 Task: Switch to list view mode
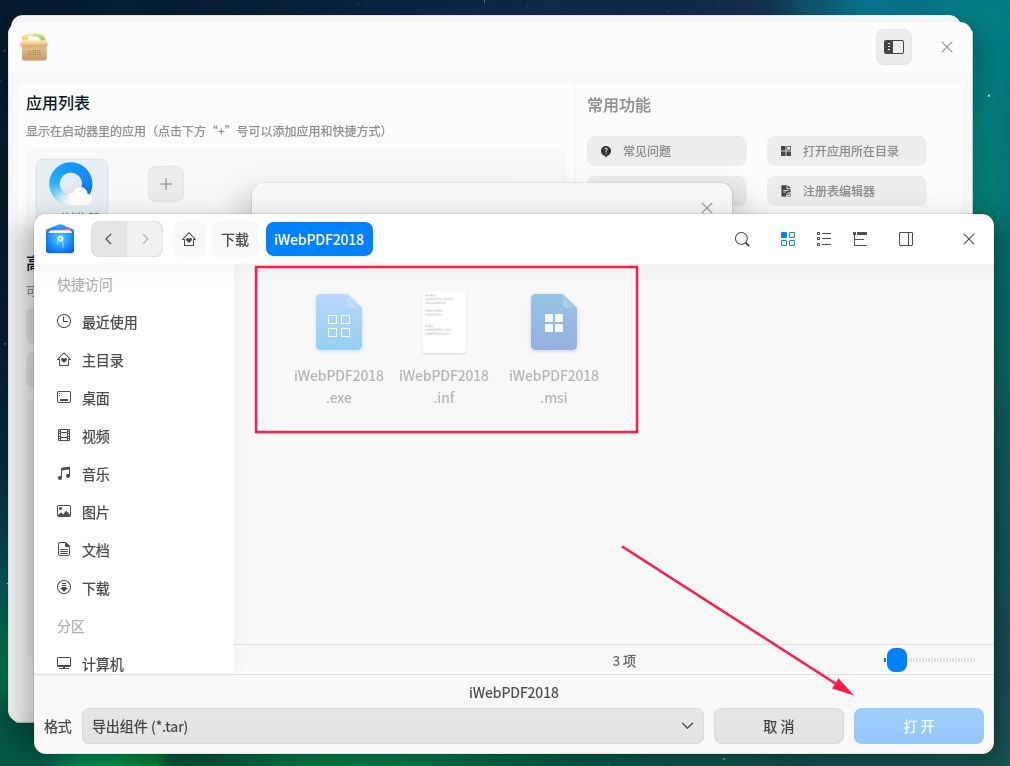823,240
